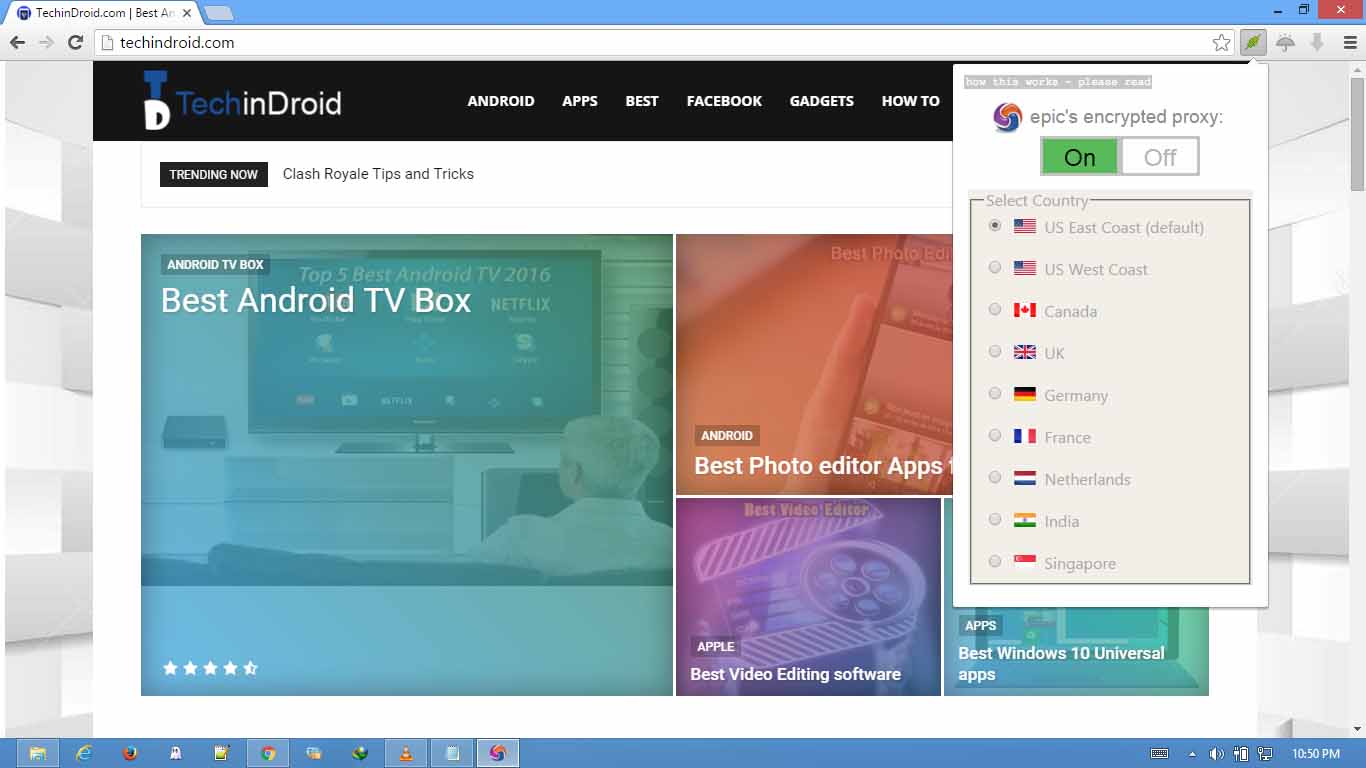The image size is (1366, 768).
Task: Click the TechinDroid site logo
Action: (x=242, y=100)
